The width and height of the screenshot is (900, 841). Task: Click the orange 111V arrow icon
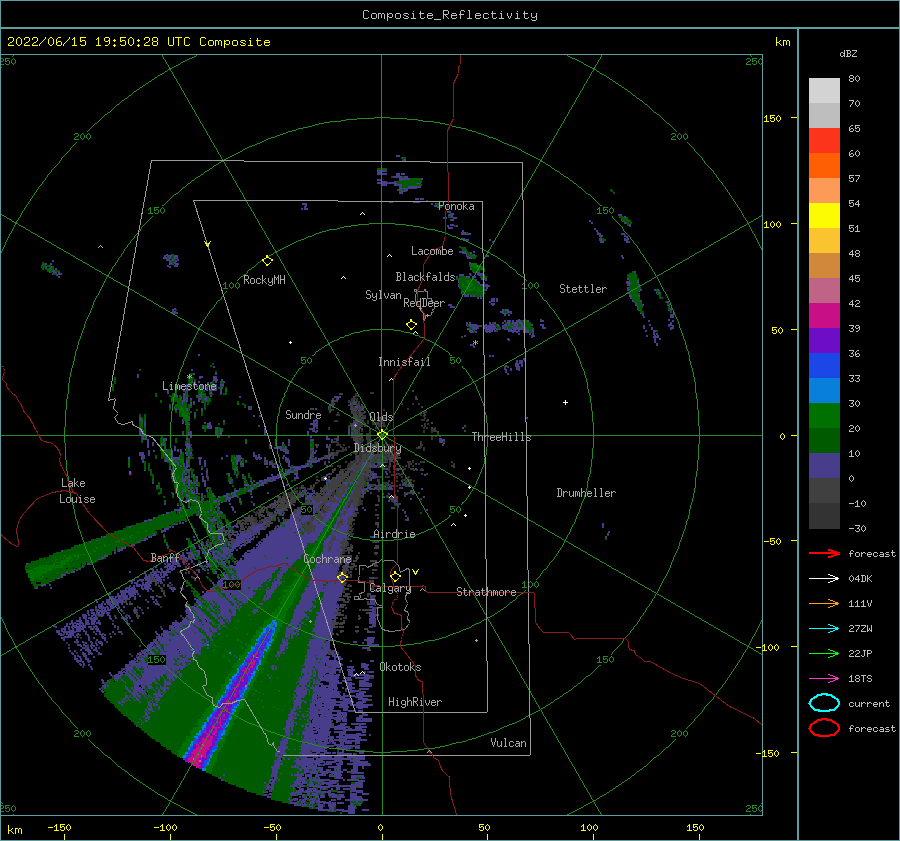point(824,603)
